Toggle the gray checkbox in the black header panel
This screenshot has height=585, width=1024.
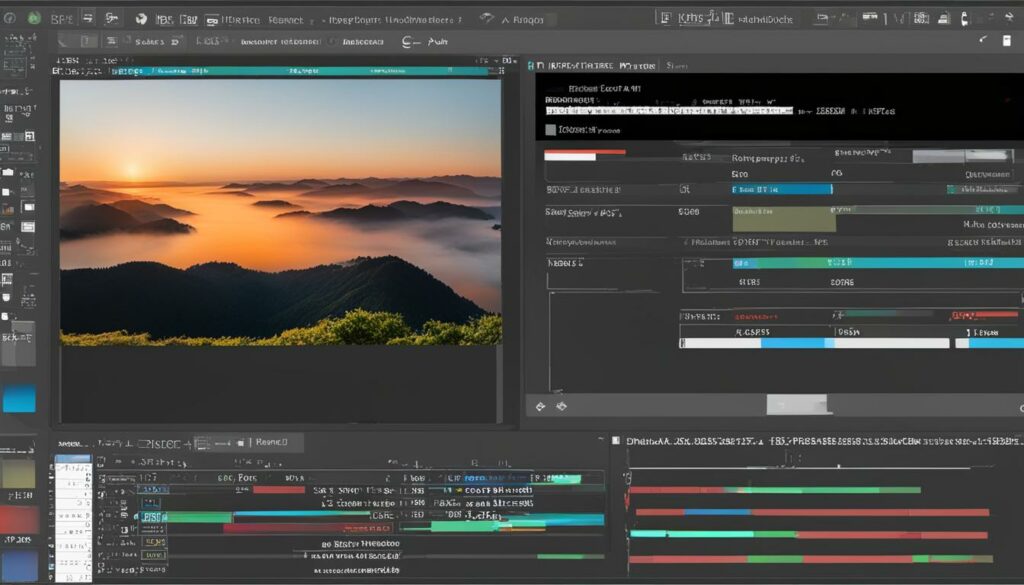[549, 129]
